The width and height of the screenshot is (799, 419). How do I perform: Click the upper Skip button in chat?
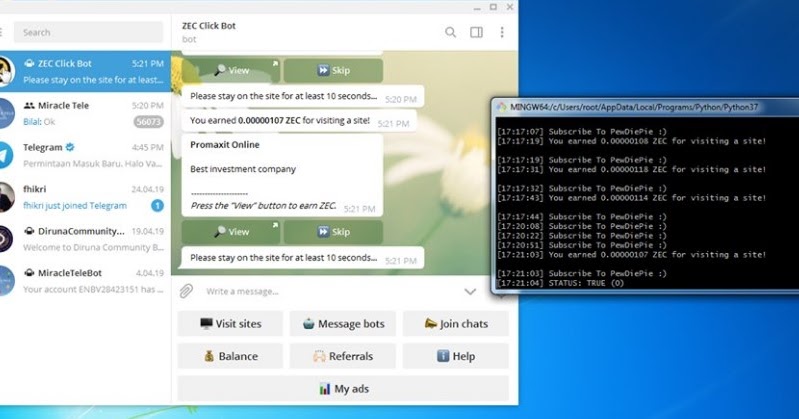pyautogui.click(x=333, y=70)
